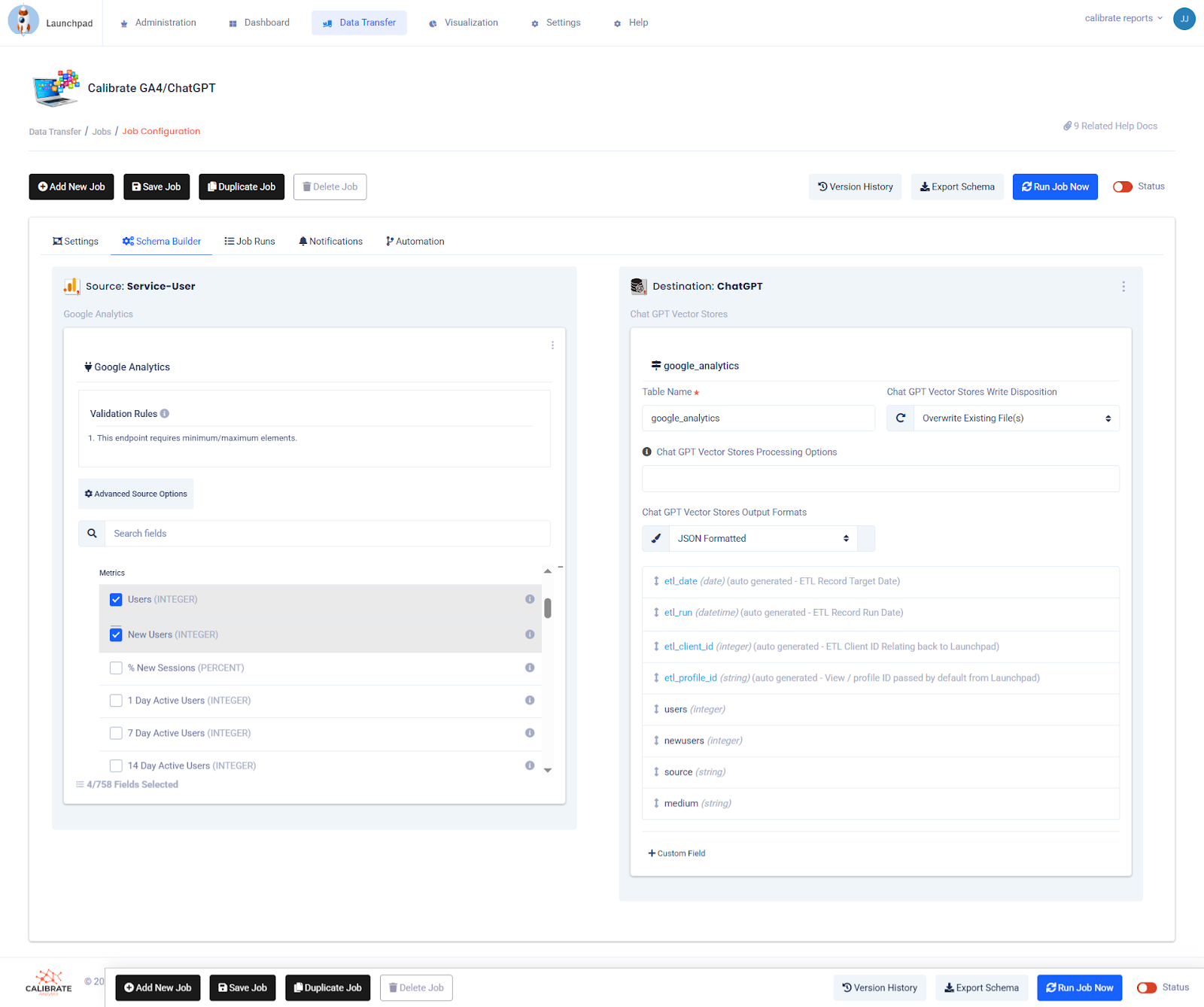
Task: Toggle the top Status switch
Action: coord(1123,187)
